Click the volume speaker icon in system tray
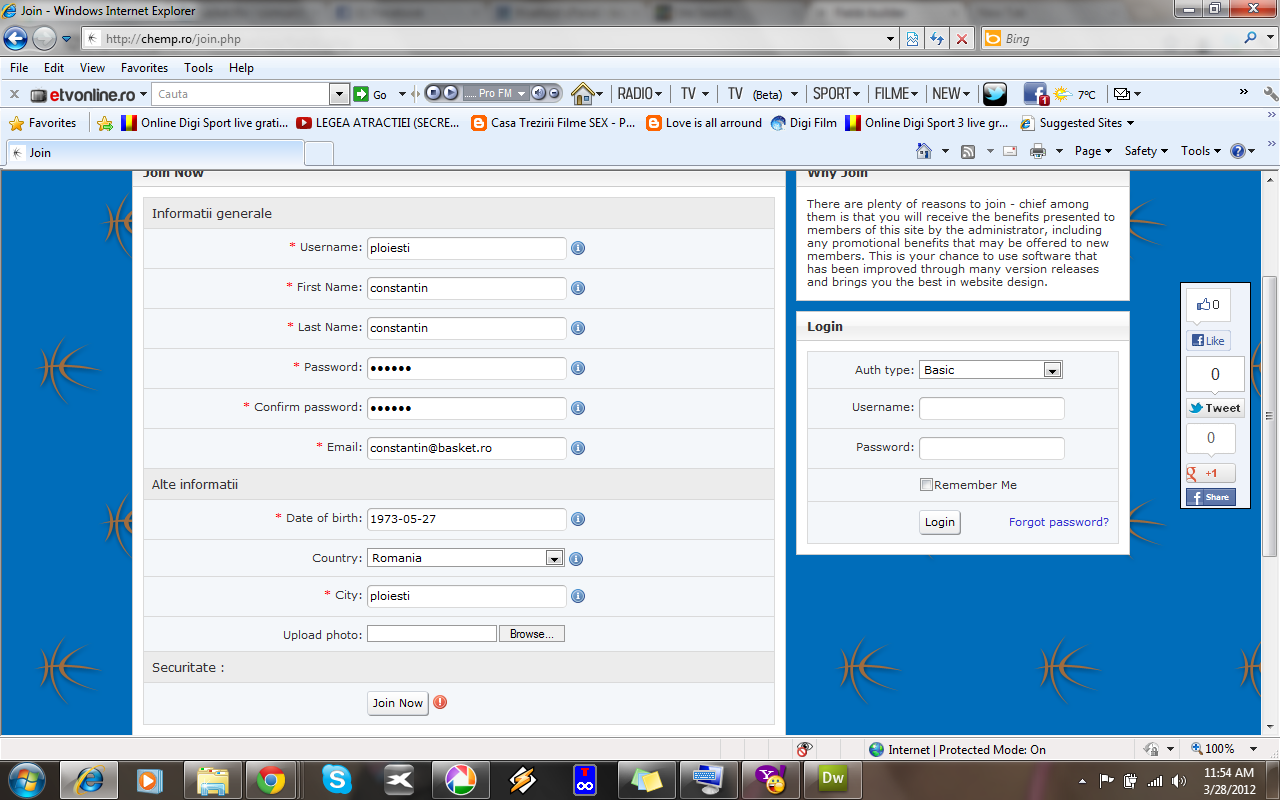This screenshot has width=1280, height=800. [x=1179, y=781]
